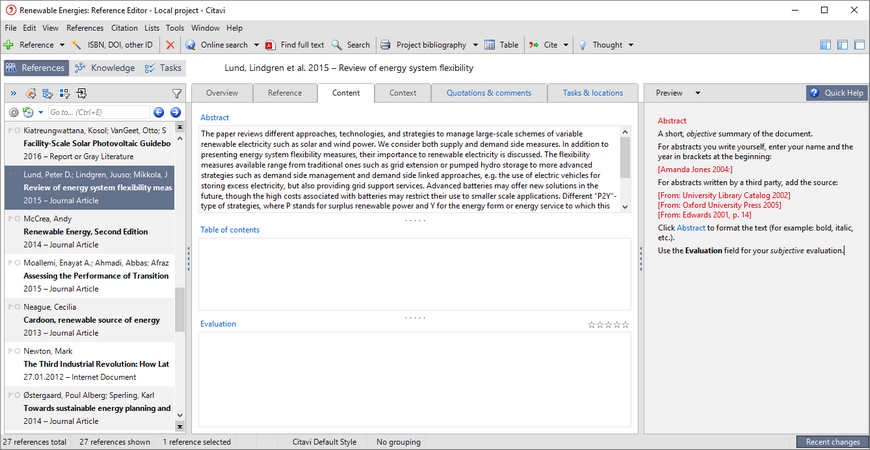
Task: Open the Tasks & locations tab
Action: click(x=593, y=93)
